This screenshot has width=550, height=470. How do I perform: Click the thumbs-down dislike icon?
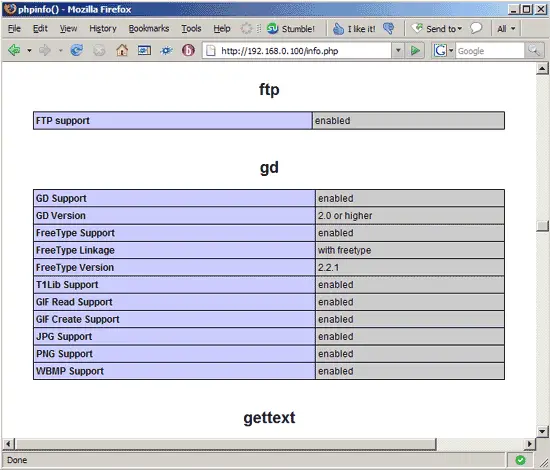tap(388, 28)
